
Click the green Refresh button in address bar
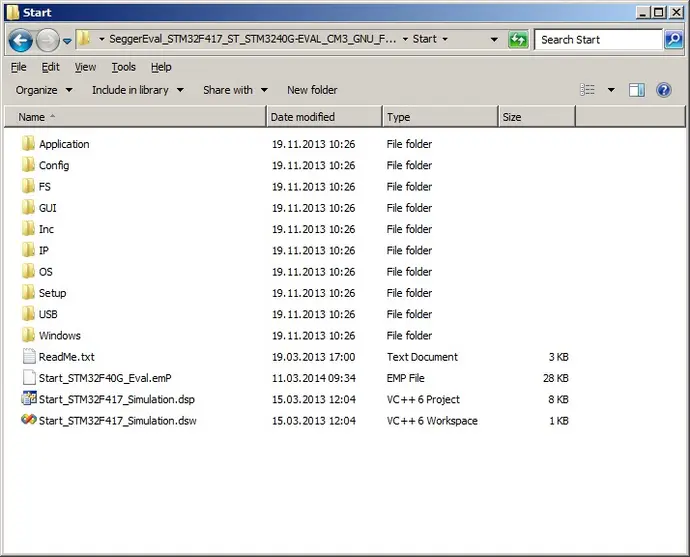pos(518,40)
